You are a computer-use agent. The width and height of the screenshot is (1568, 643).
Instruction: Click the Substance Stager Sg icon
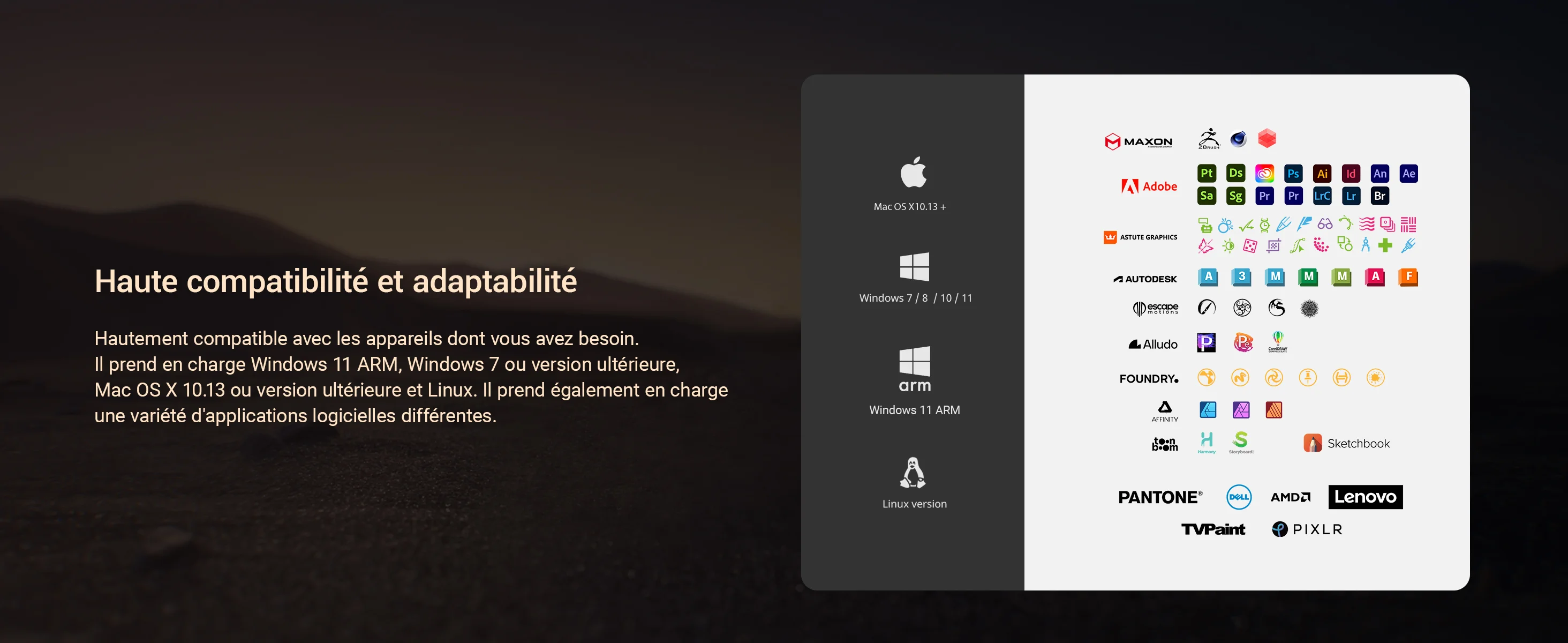pos(1235,196)
